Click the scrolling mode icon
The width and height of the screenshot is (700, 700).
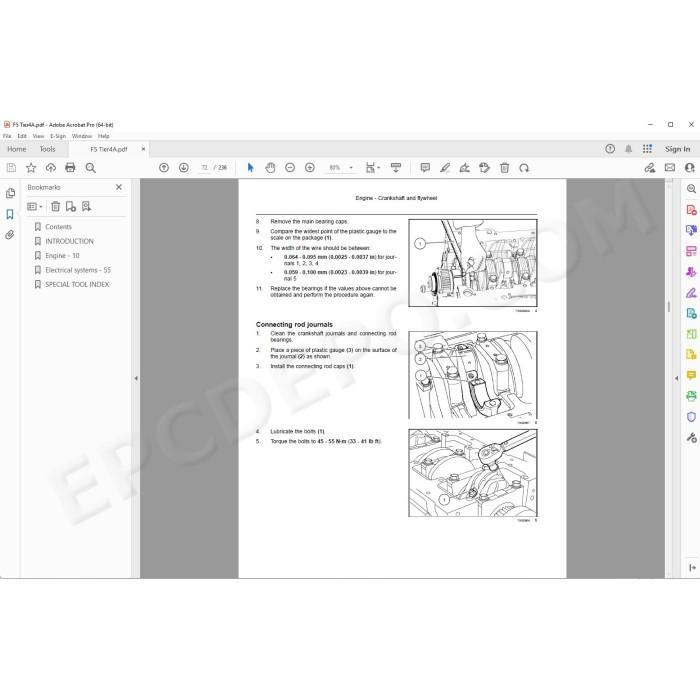point(396,168)
